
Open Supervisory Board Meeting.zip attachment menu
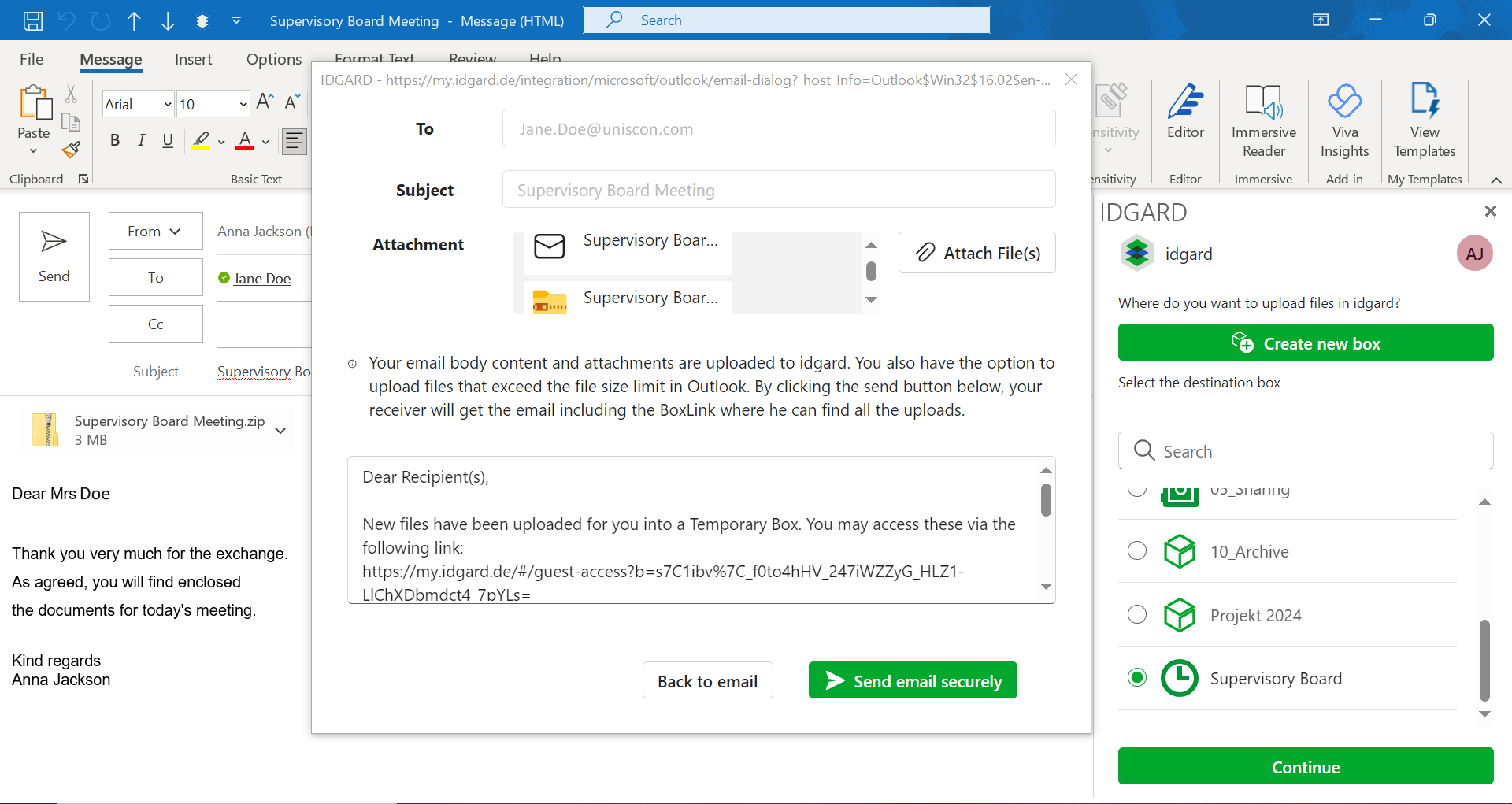[280, 430]
